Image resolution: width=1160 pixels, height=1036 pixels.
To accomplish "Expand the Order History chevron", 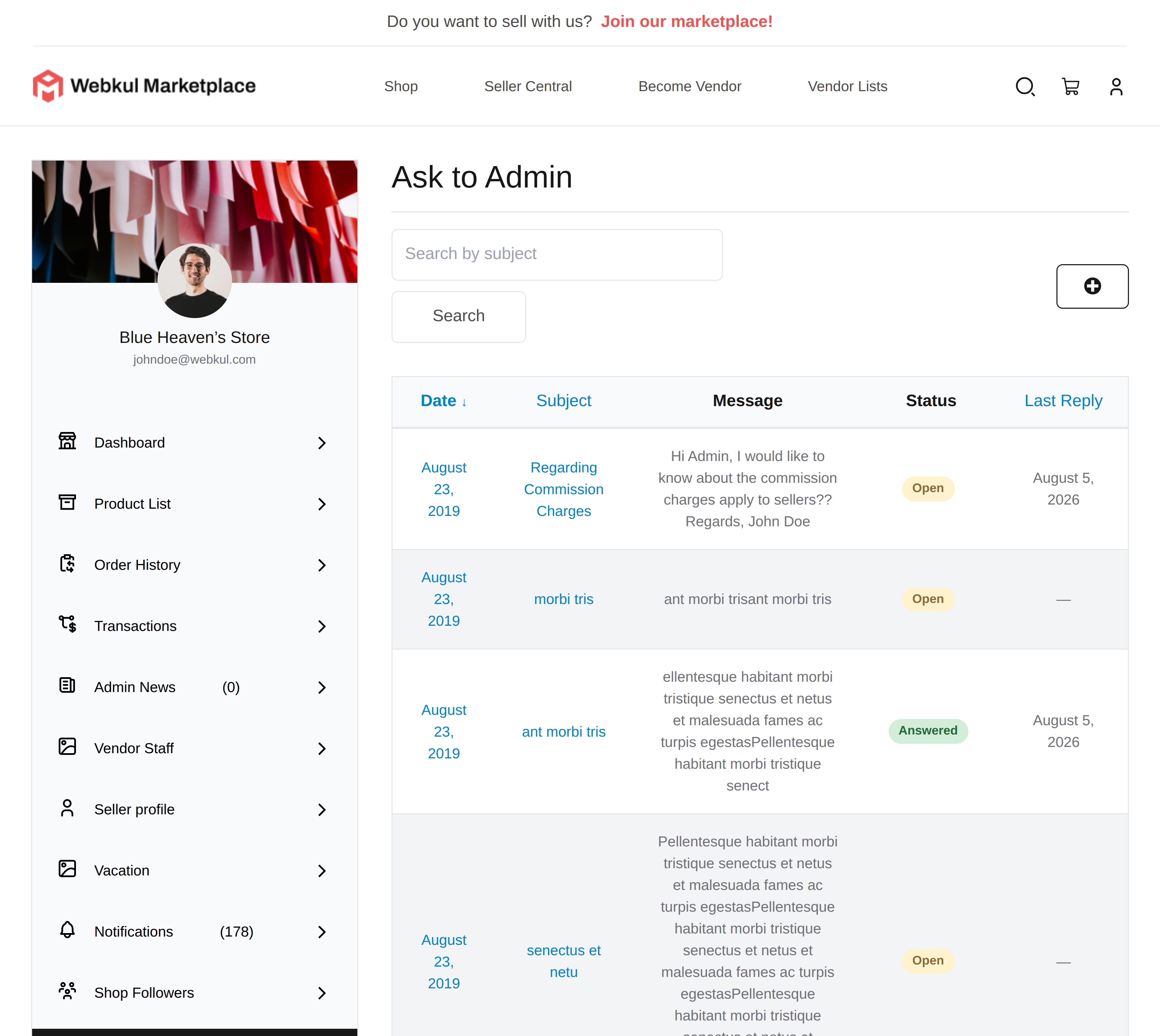I will (322, 565).
